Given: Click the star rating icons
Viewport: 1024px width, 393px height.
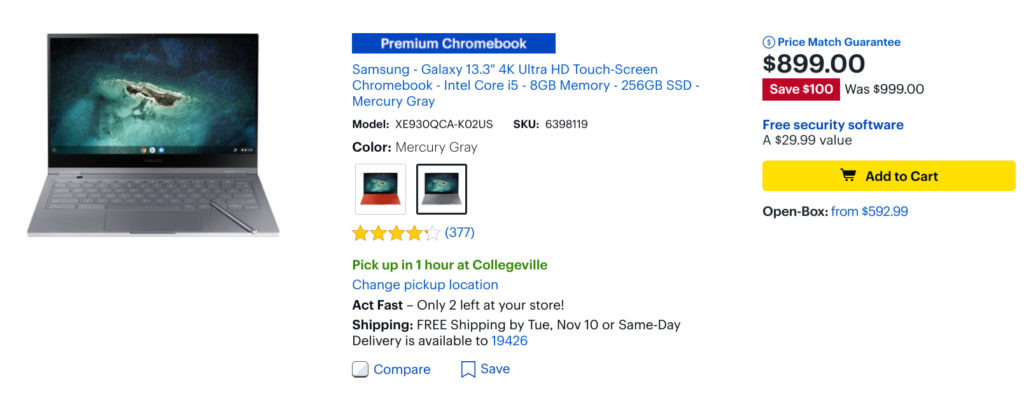Looking at the screenshot, I should pos(396,233).
